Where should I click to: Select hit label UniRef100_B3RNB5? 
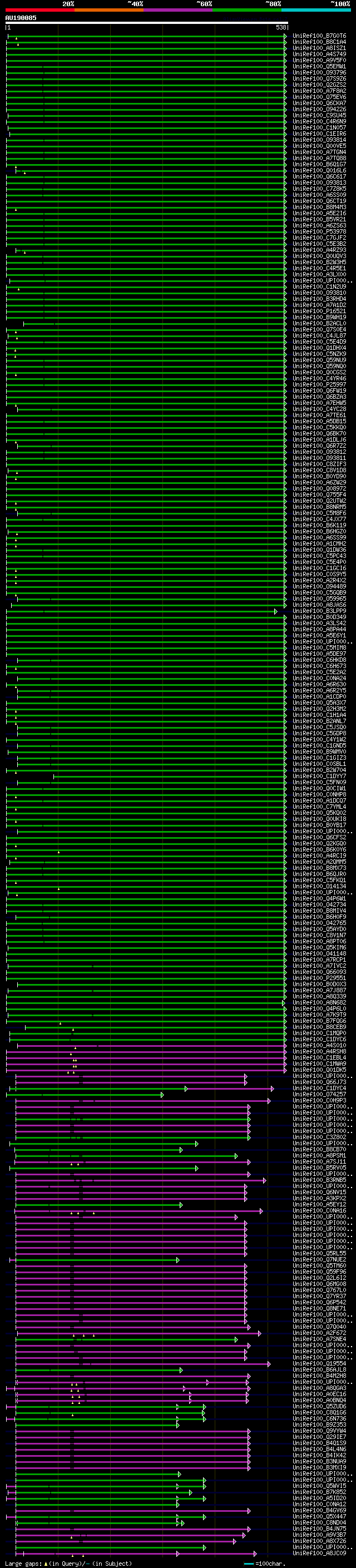pos(319,1180)
